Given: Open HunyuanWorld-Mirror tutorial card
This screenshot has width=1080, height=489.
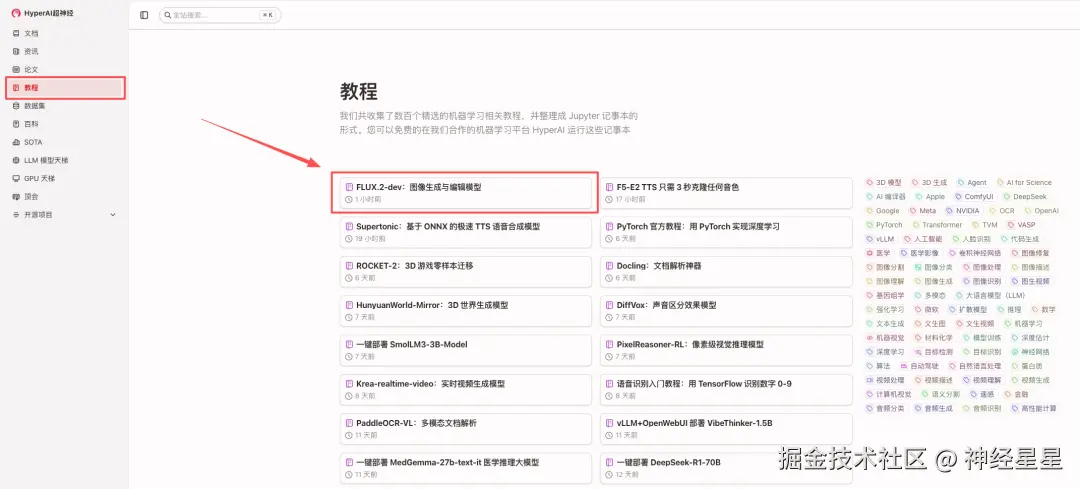Looking at the screenshot, I should coord(466,311).
